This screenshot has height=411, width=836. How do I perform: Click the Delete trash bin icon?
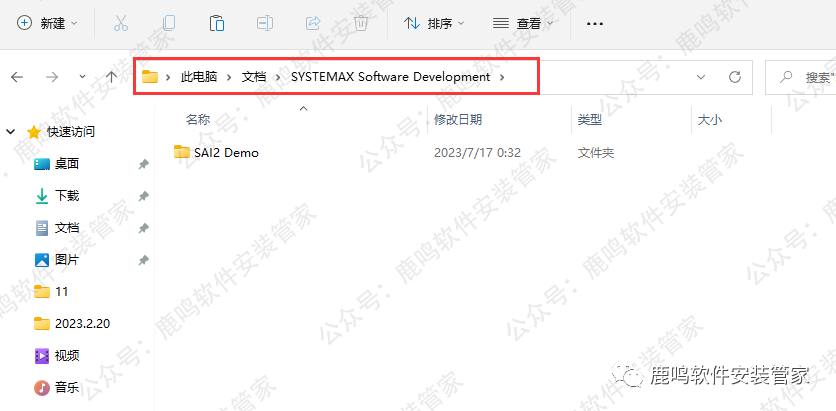tap(360, 22)
